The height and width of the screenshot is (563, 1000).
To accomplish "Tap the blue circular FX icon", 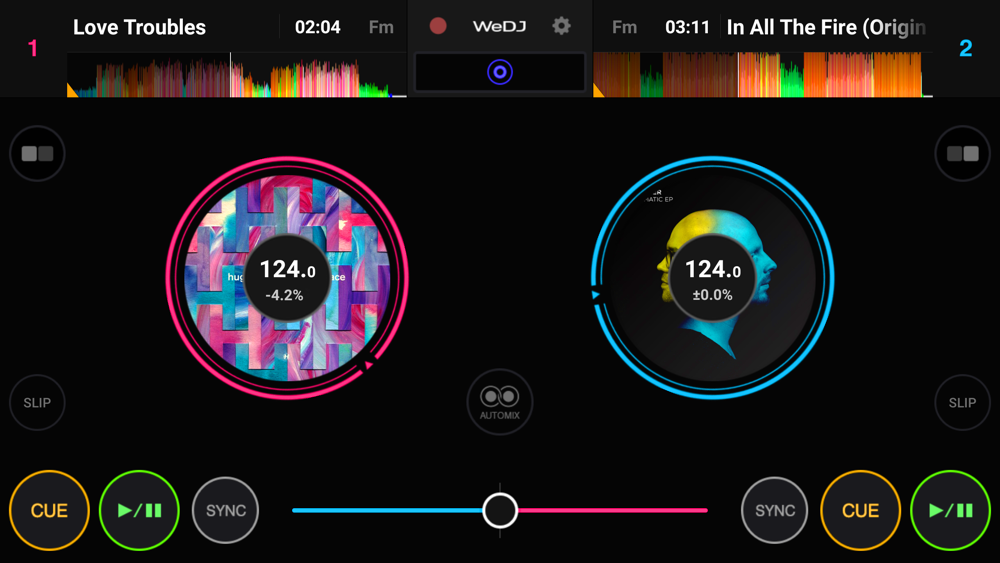I will (500, 72).
